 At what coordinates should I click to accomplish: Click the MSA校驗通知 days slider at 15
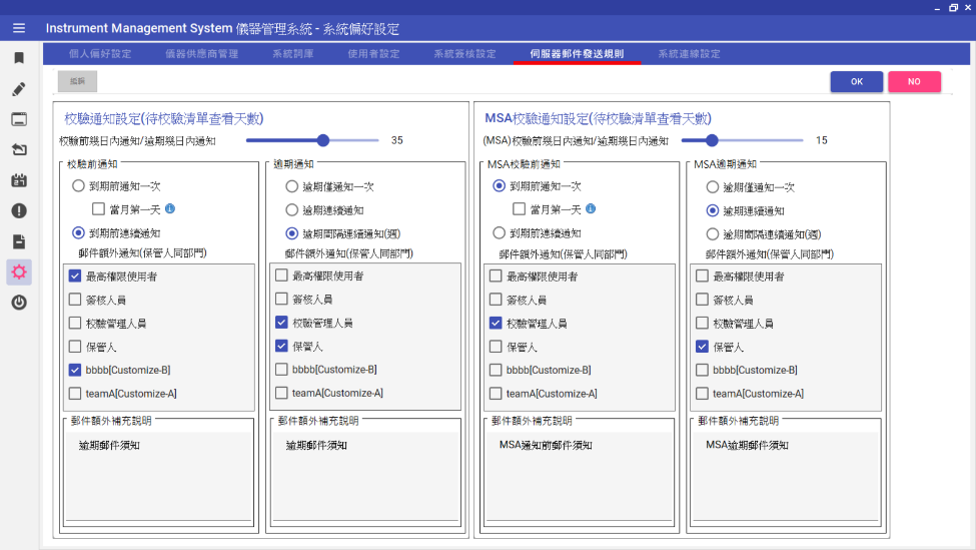[x=712, y=141]
